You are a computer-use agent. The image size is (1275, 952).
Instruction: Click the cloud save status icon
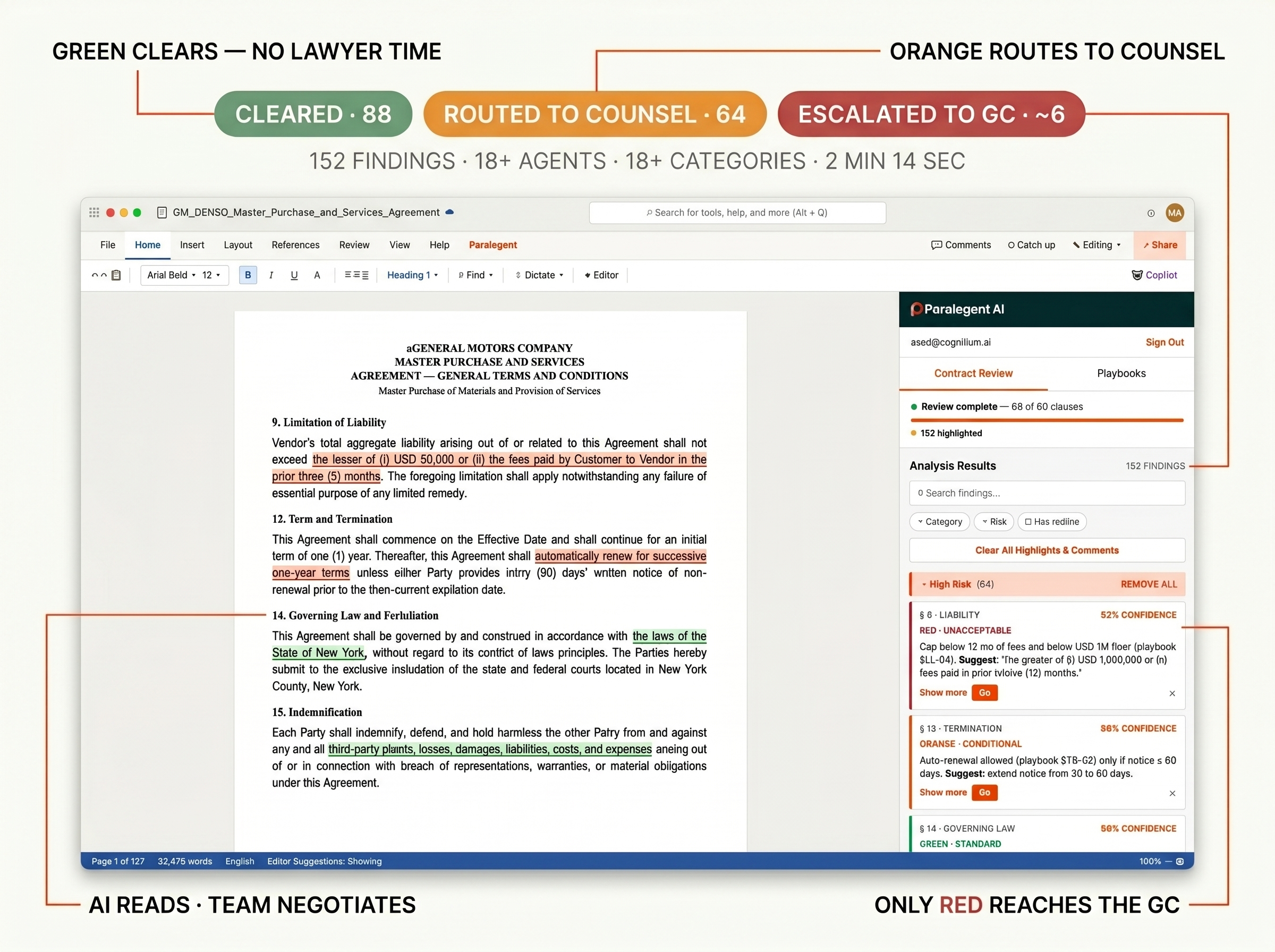(x=450, y=212)
